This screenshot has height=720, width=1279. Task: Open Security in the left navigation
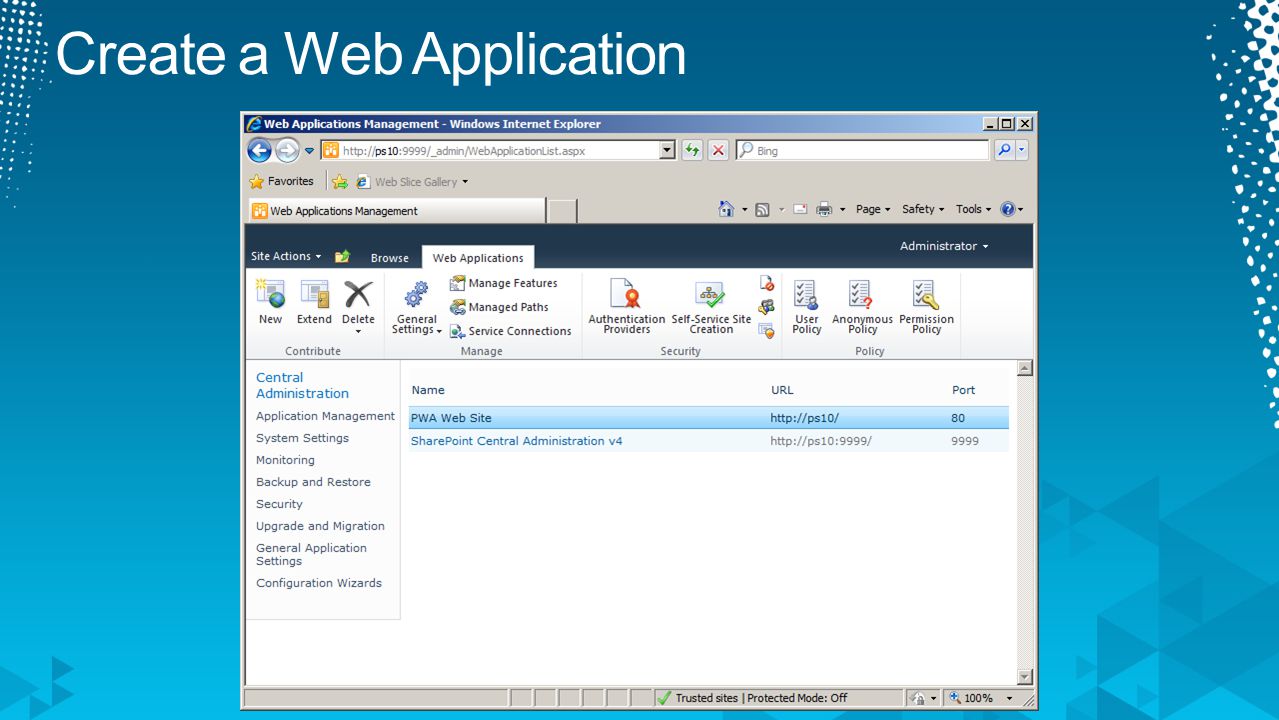pyautogui.click(x=279, y=504)
